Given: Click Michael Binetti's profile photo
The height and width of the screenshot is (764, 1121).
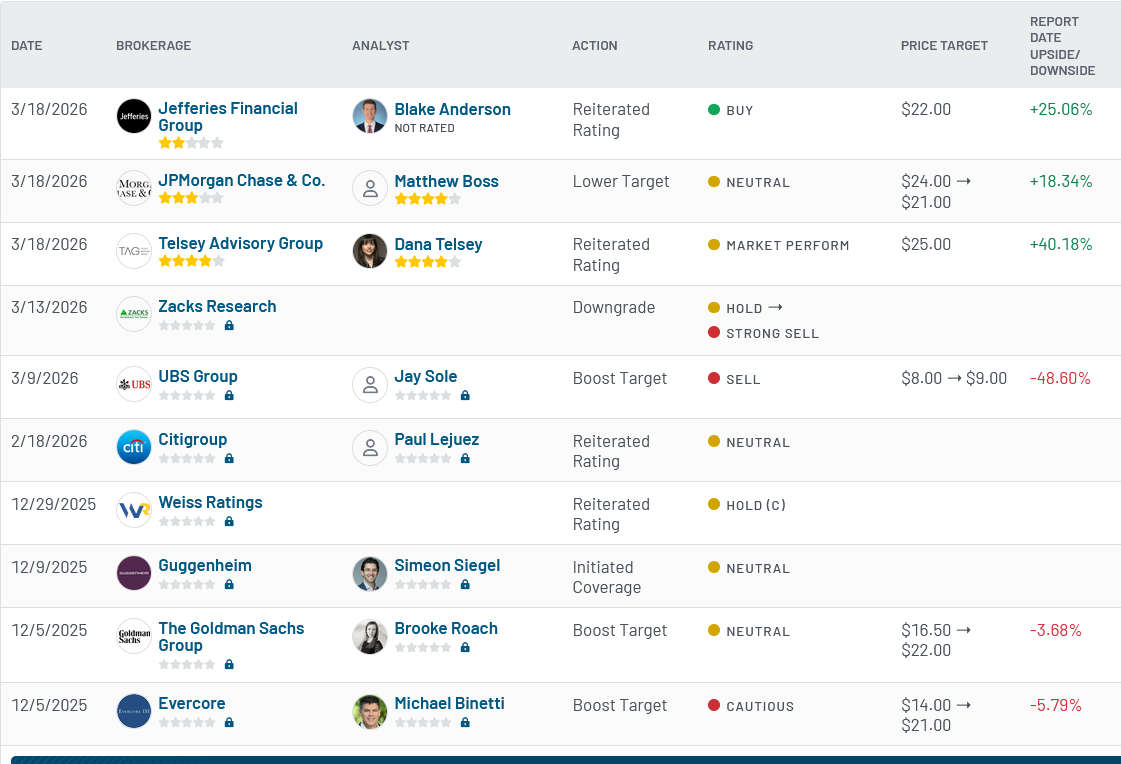Looking at the screenshot, I should pos(370,711).
